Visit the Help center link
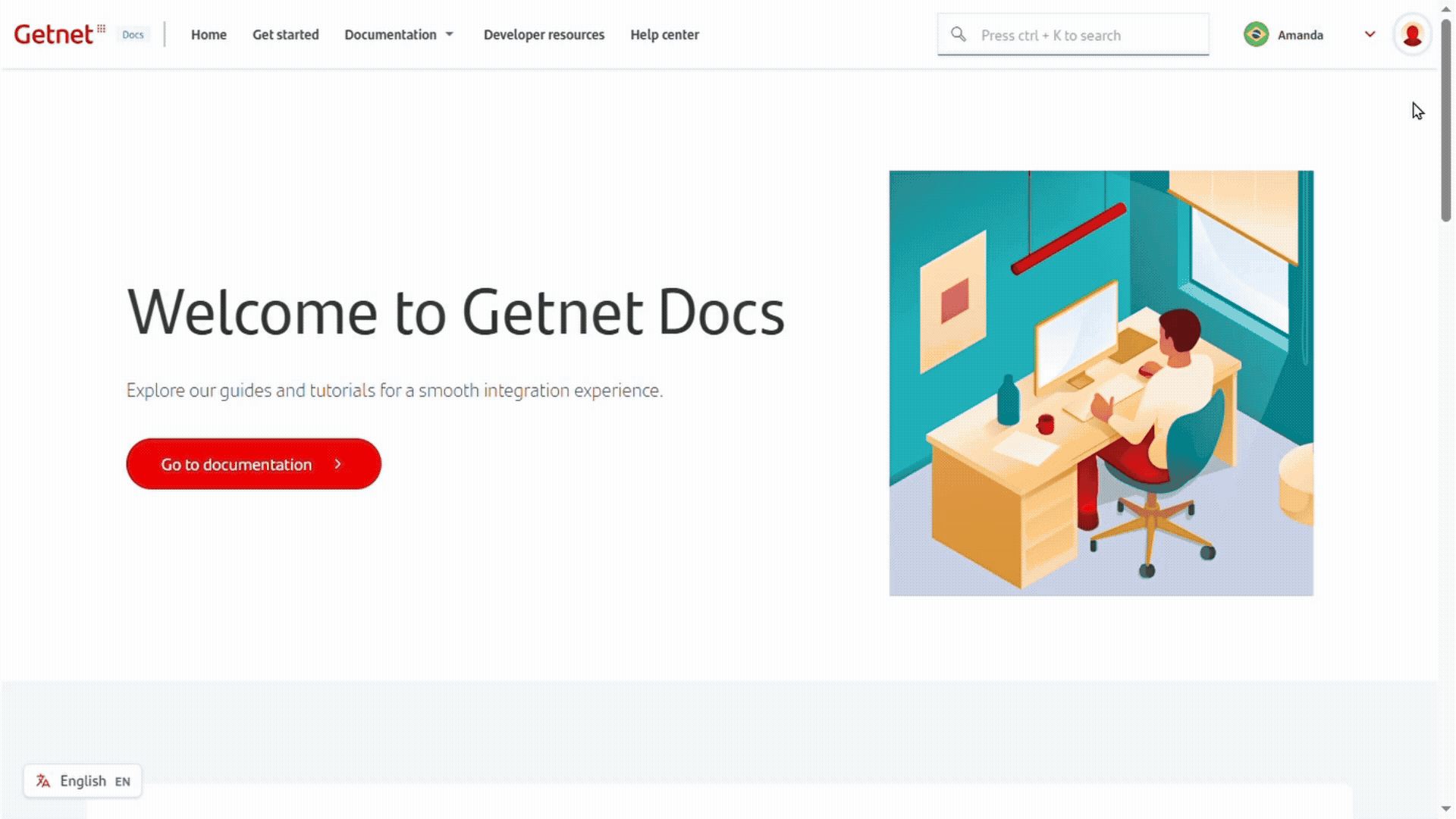 [664, 35]
